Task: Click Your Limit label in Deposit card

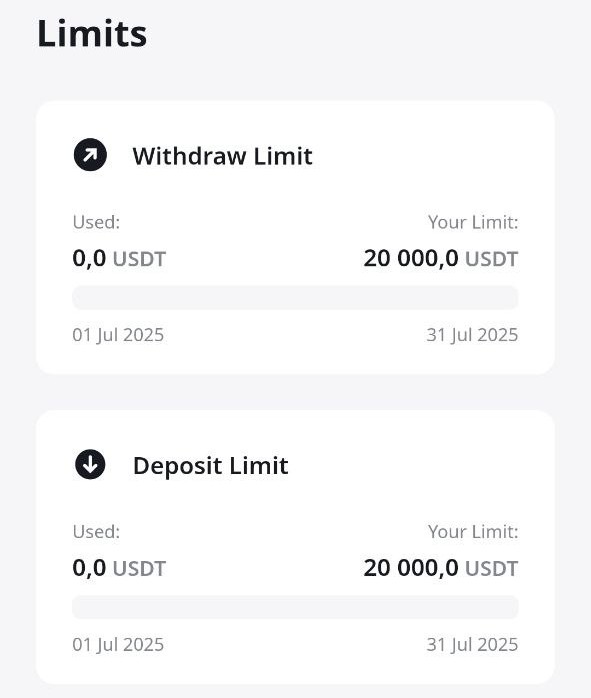Action: pyautogui.click(x=473, y=532)
